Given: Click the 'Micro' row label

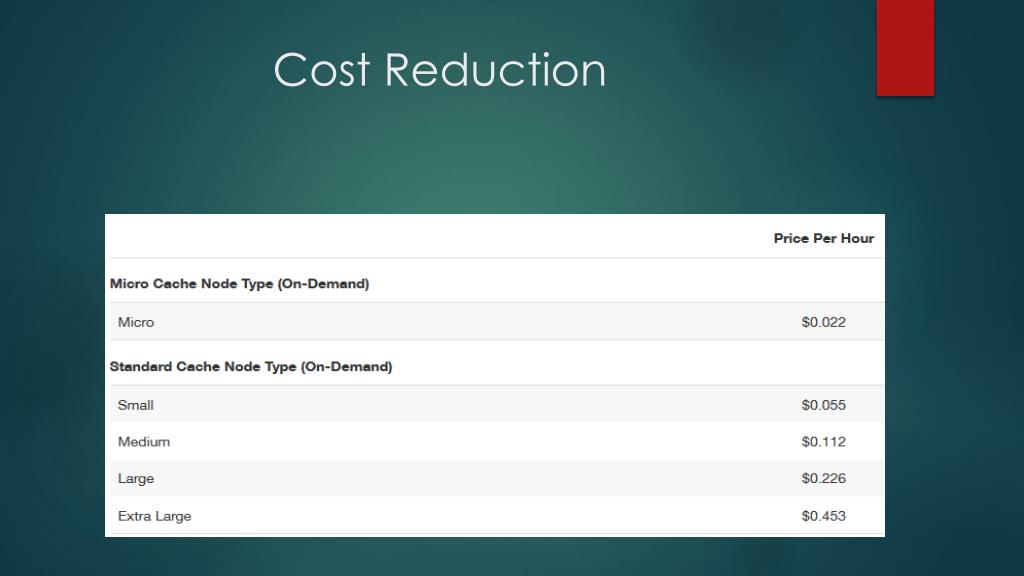Looking at the screenshot, I should [x=136, y=322].
